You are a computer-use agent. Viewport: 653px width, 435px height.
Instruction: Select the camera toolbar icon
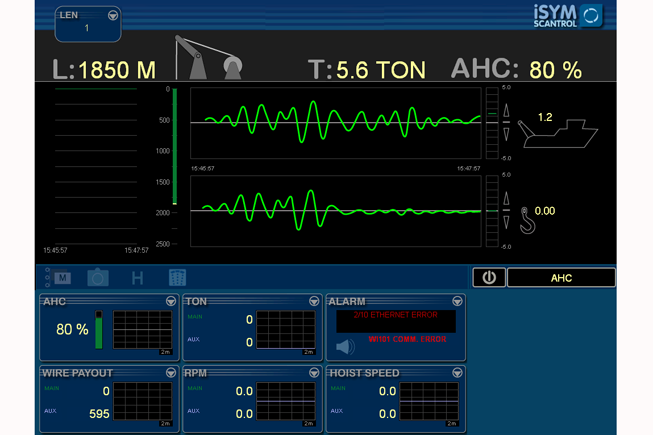98,278
